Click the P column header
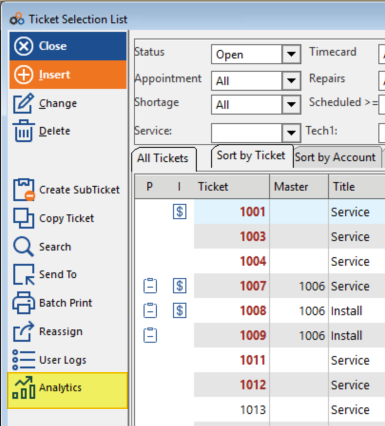Viewport: 385px width, 426px height. pos(149,187)
